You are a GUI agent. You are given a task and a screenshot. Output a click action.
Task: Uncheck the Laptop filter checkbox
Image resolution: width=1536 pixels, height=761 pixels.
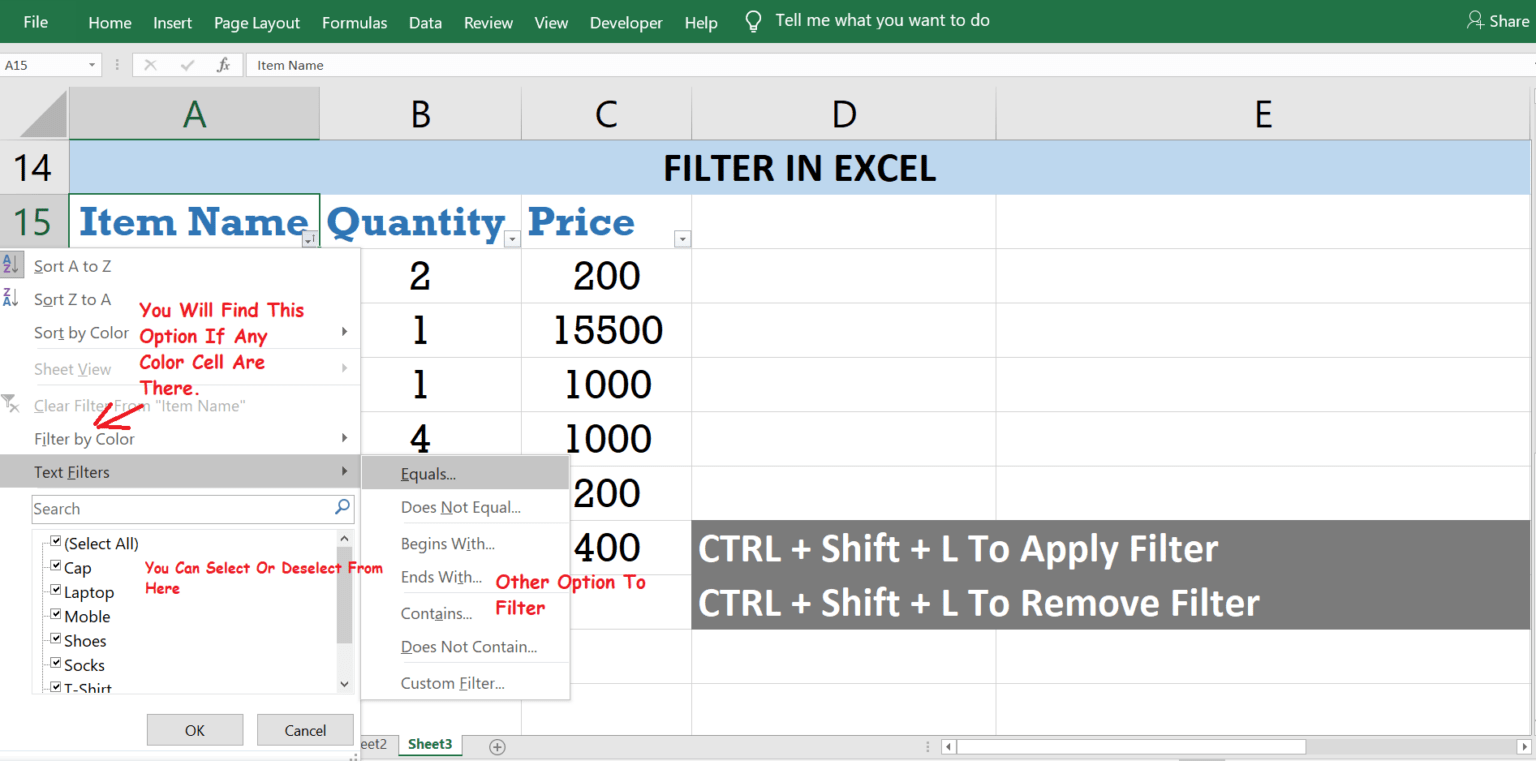55,590
